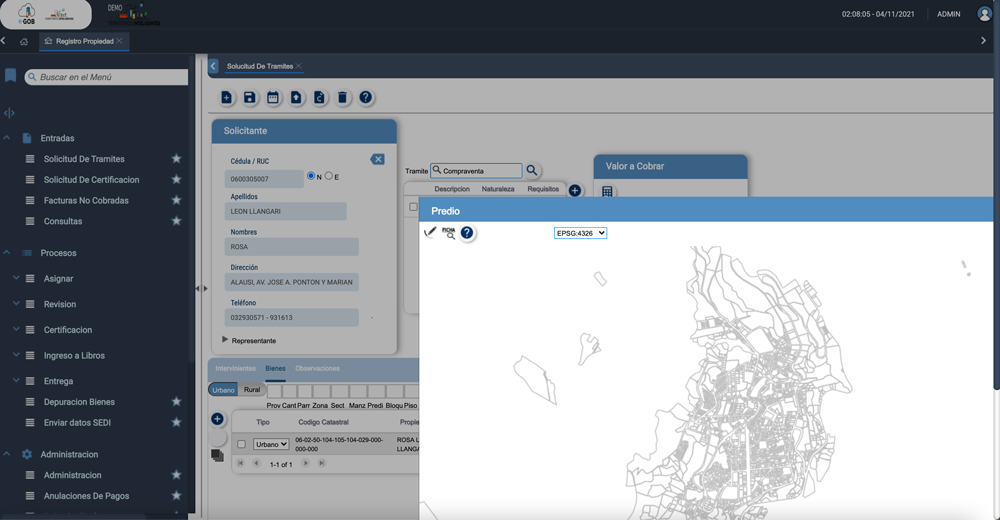
Task: Select the N radio button
Action: coord(311,176)
